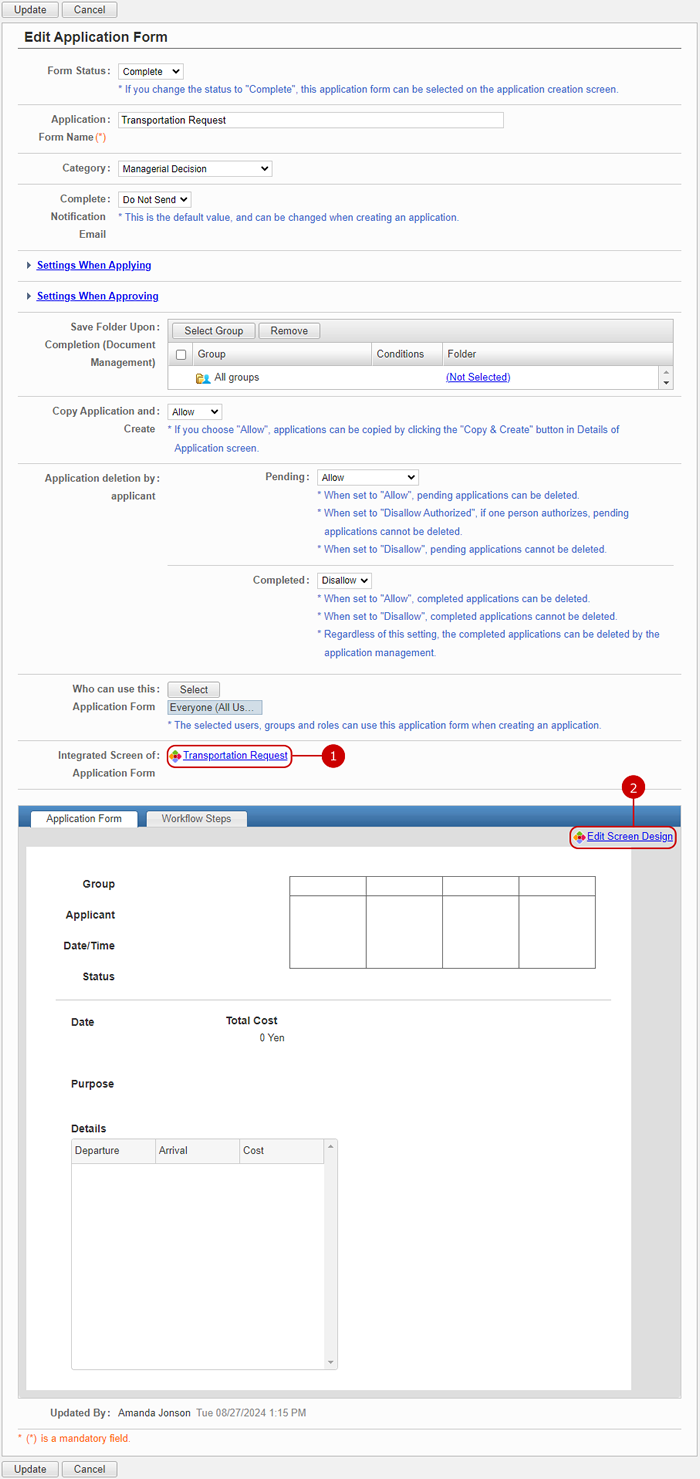Click the 0 Yen total cost value

(x=272, y=1038)
